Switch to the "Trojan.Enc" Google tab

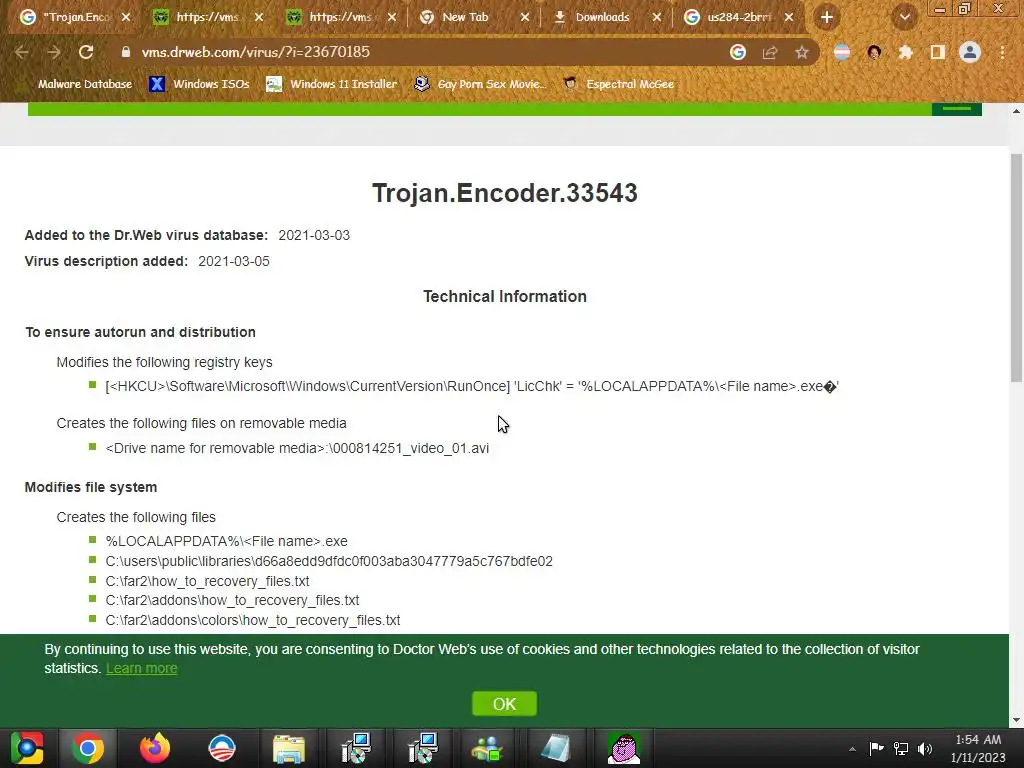tap(74, 18)
